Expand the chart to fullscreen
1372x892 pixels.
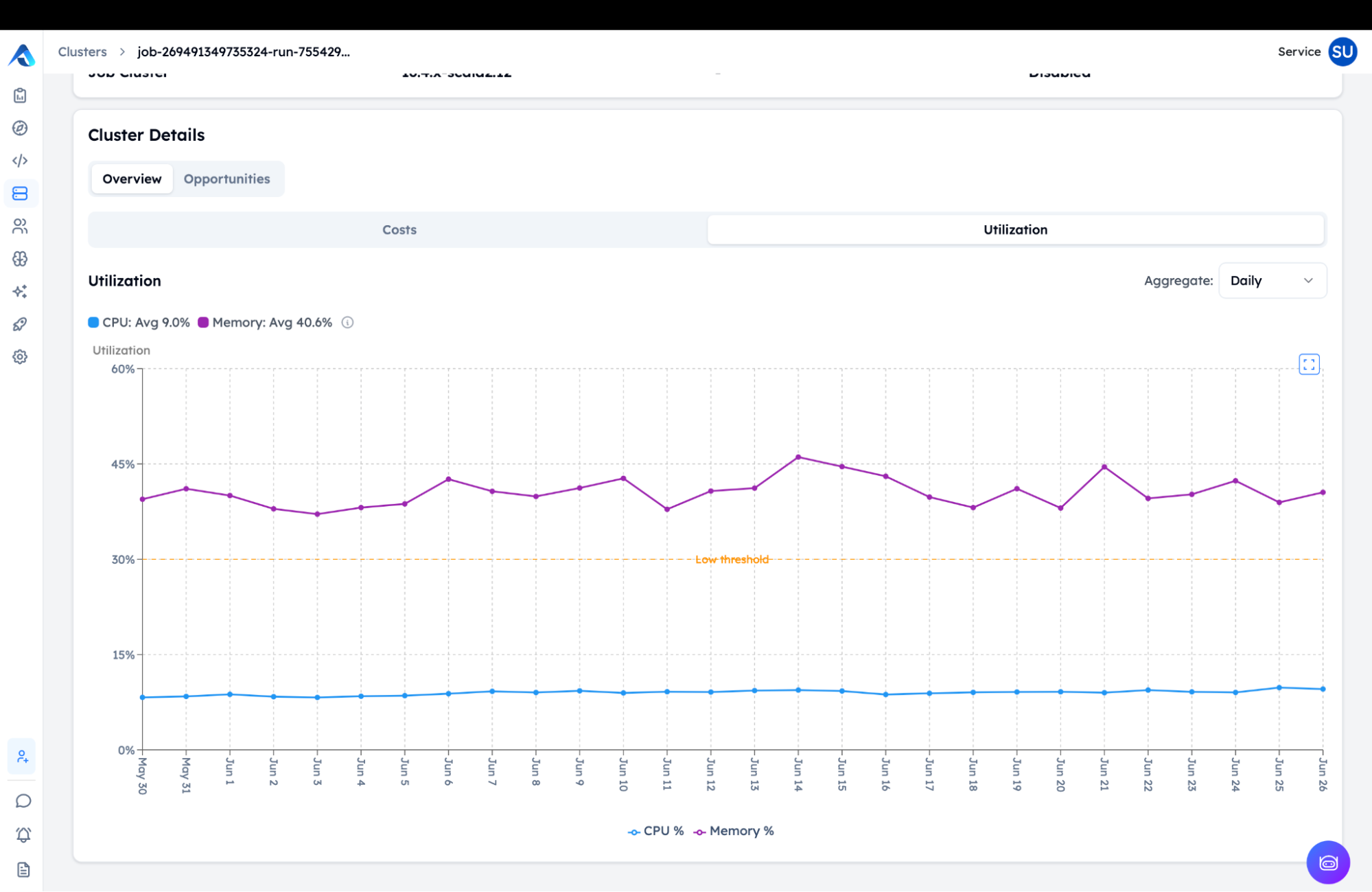coord(1309,364)
